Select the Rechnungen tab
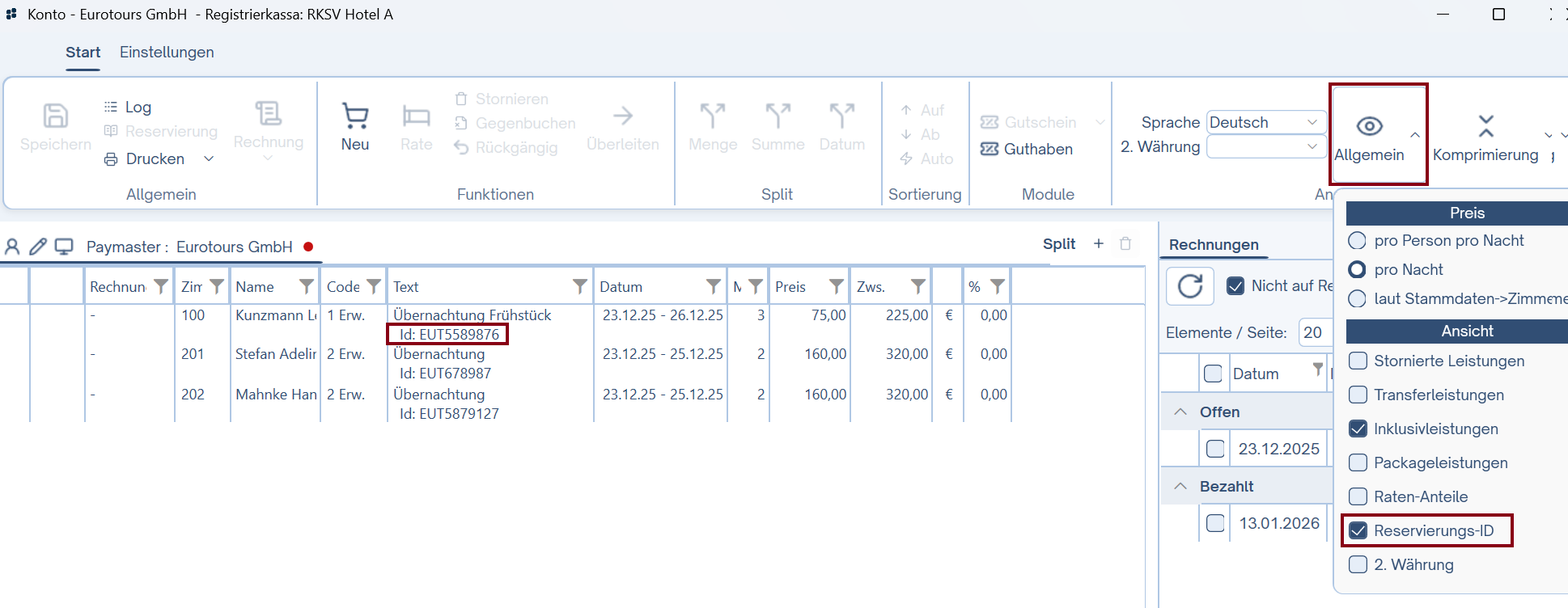The image size is (1568, 608). (1214, 245)
